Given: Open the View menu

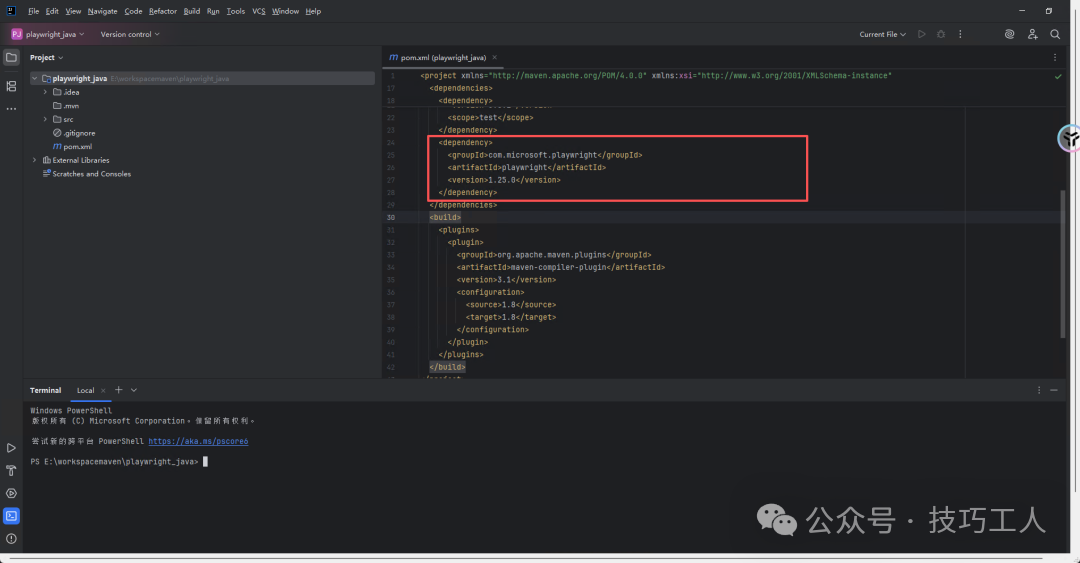Looking at the screenshot, I should point(73,11).
